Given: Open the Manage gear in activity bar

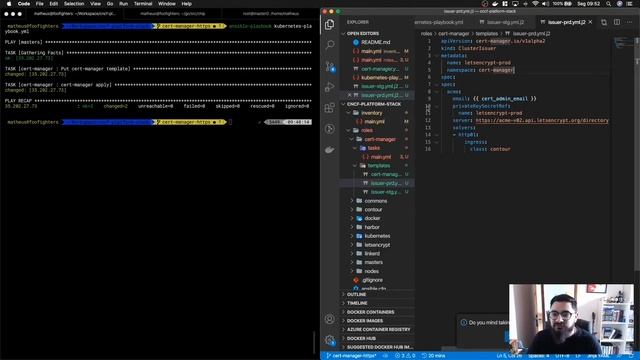Looking at the screenshot, I should pyautogui.click(x=330, y=340).
